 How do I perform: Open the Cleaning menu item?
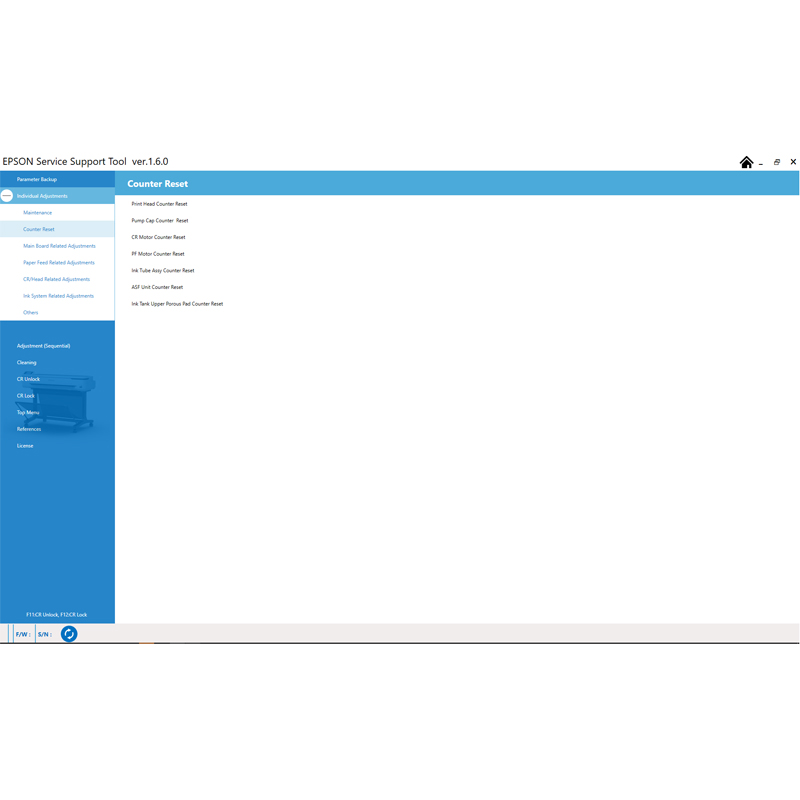tap(27, 362)
